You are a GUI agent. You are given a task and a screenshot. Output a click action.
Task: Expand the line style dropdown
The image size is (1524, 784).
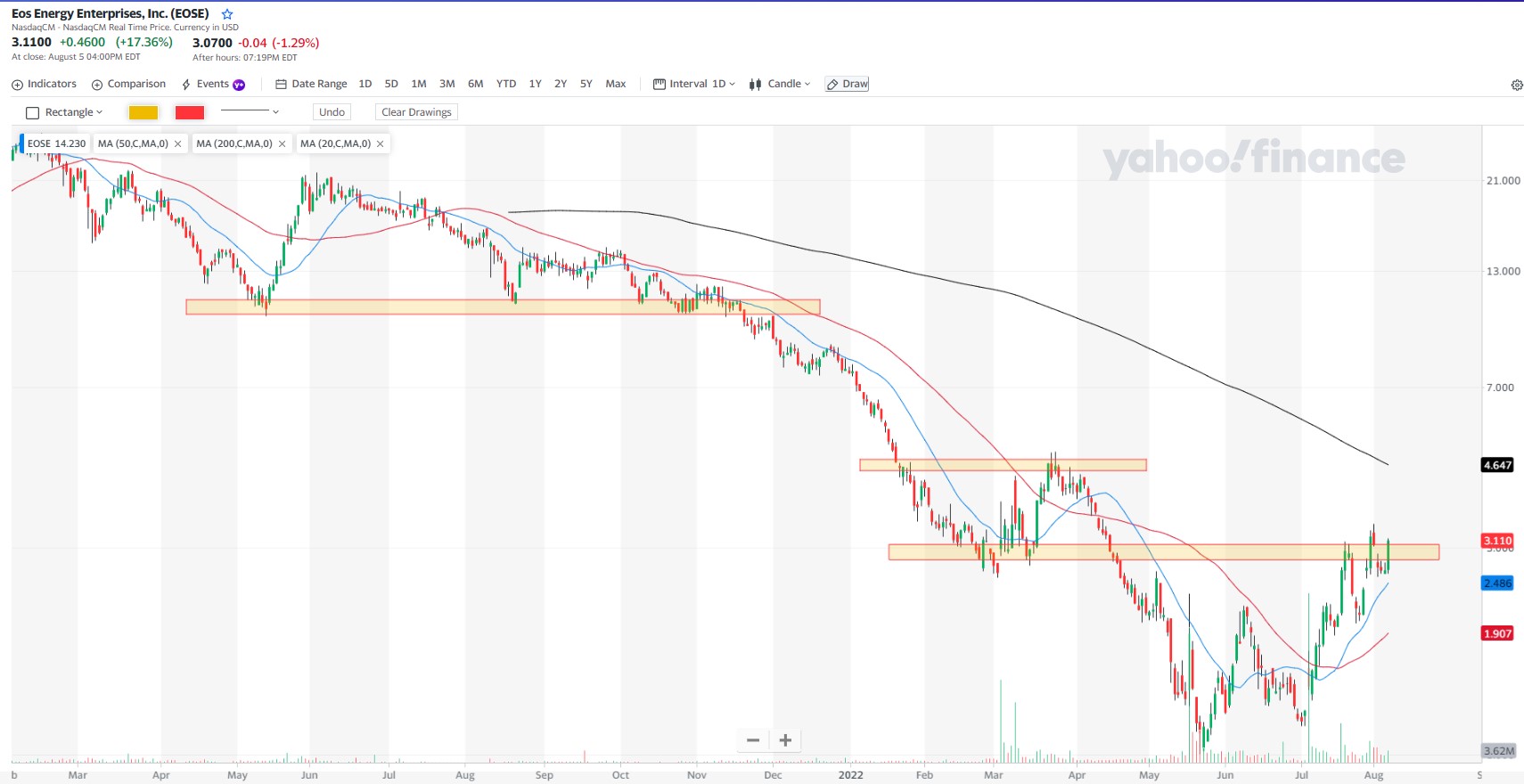250,111
